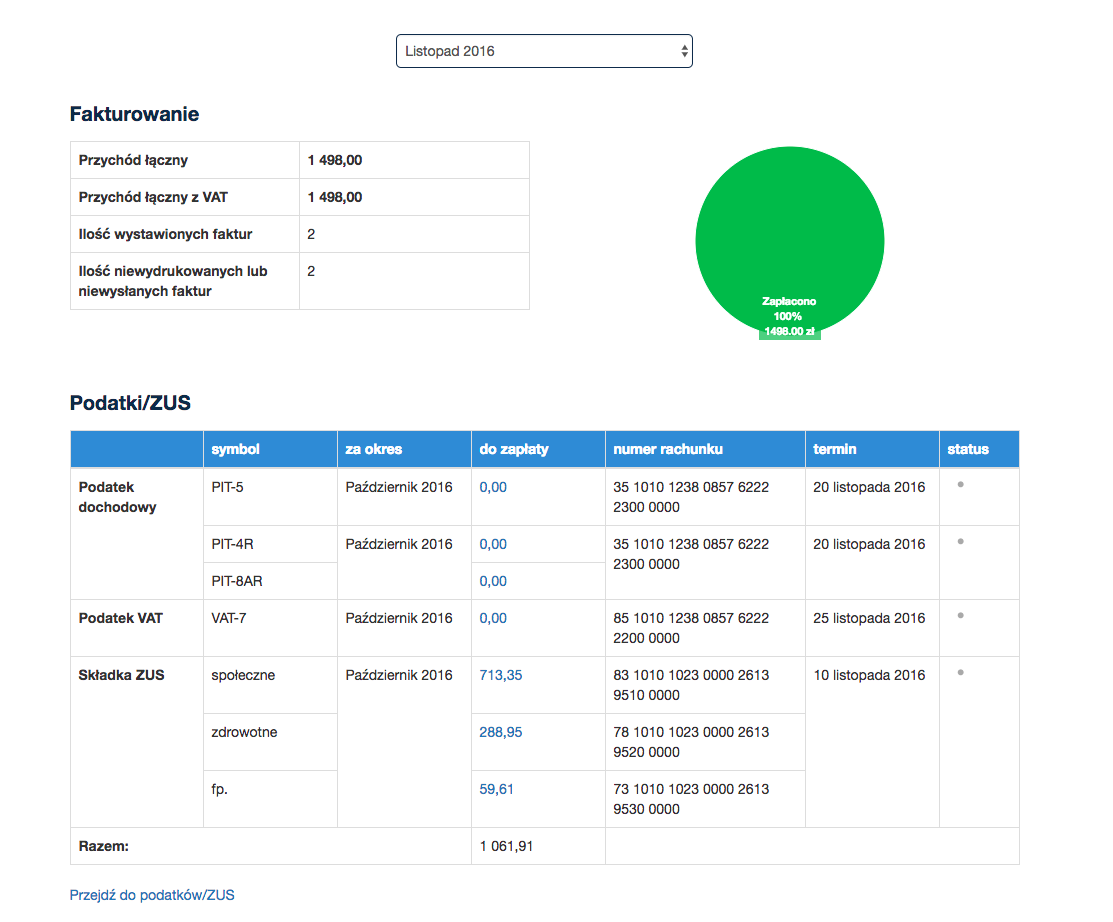This screenshot has height=922, width=1113.
Task: Click the Zapłacono 100% chart label
Action: (x=789, y=308)
